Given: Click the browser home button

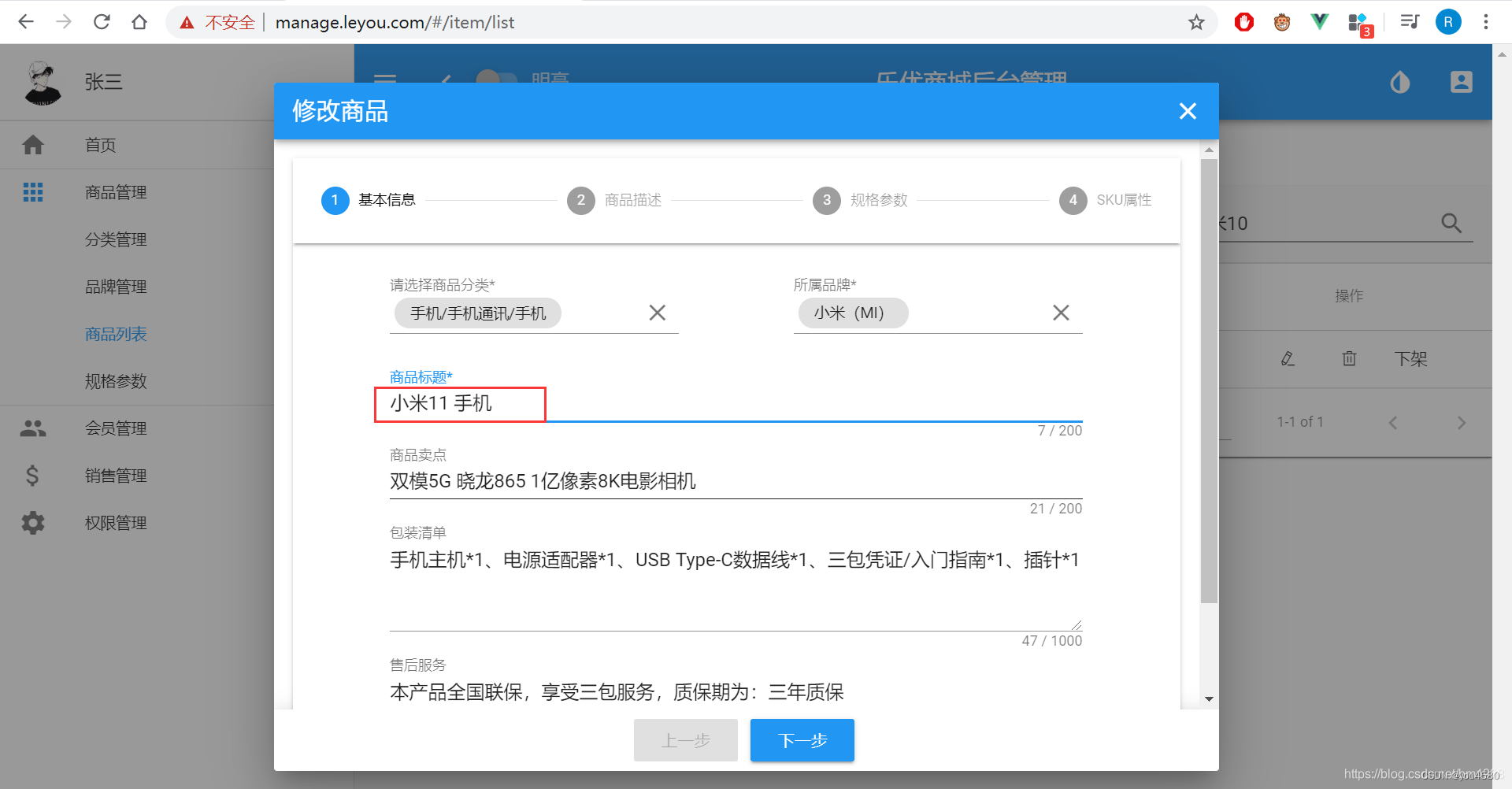Looking at the screenshot, I should [x=139, y=22].
